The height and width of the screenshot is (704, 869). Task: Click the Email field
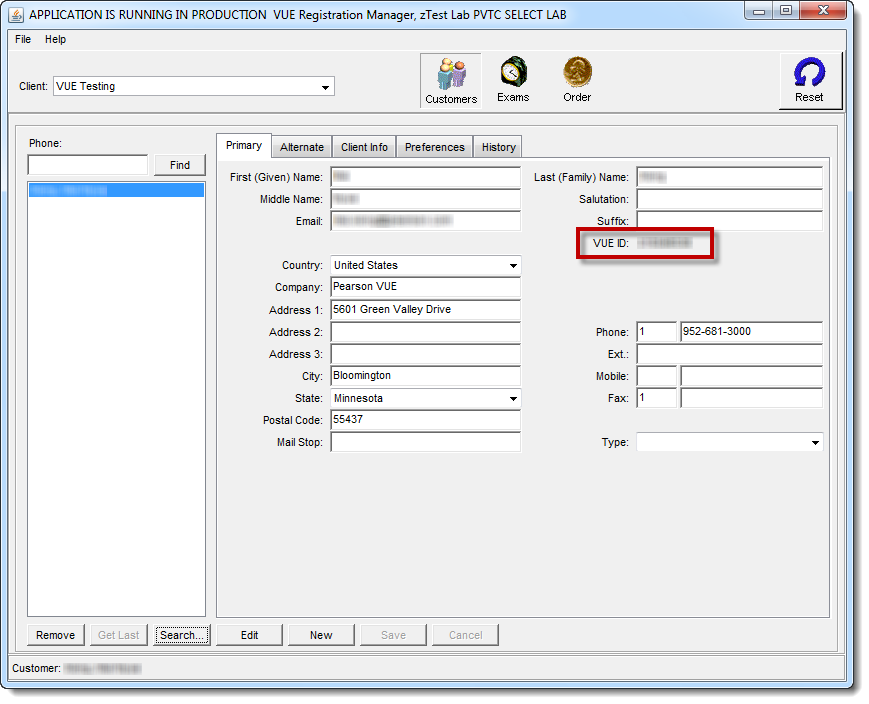coord(426,221)
